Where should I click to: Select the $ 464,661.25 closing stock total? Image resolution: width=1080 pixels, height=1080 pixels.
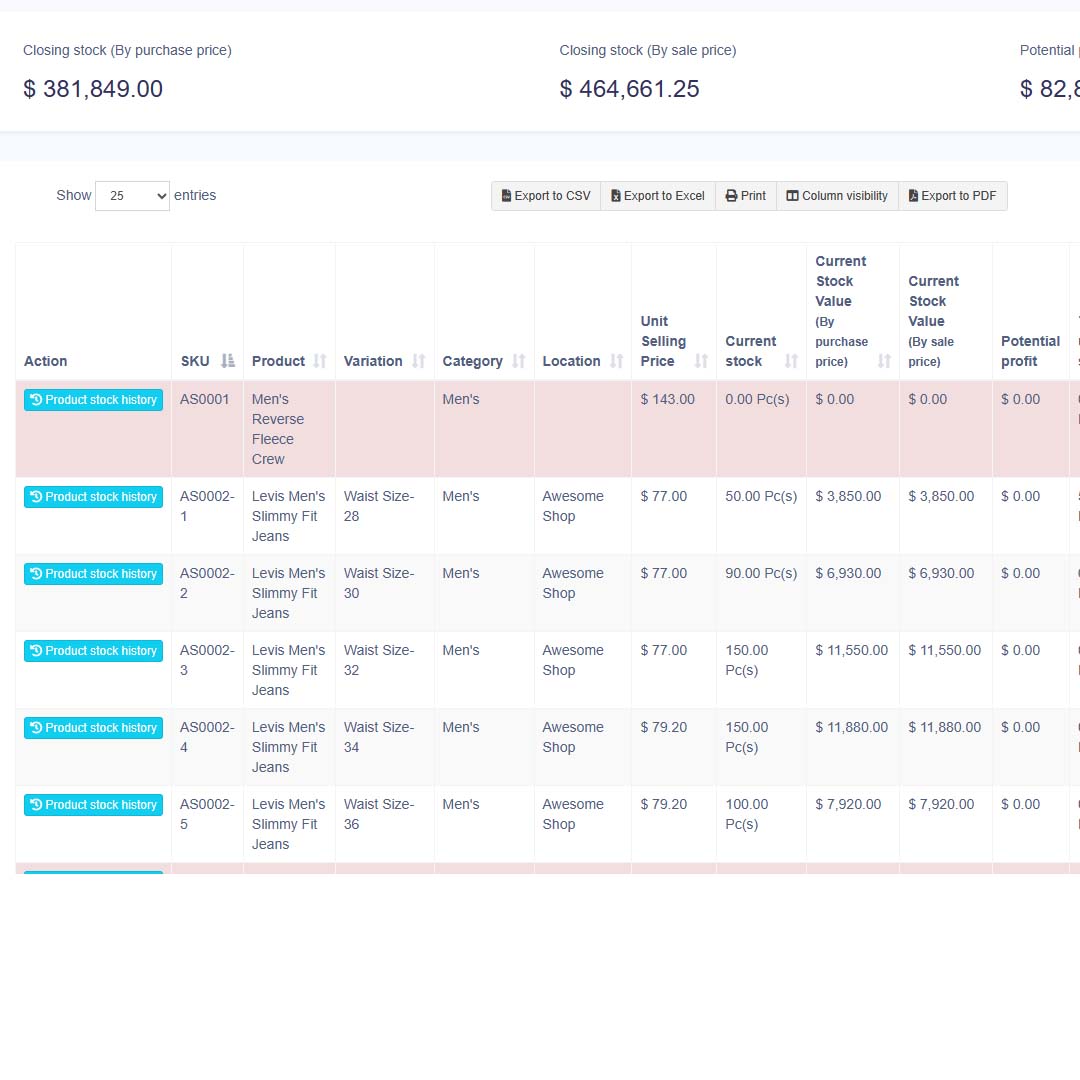click(630, 89)
